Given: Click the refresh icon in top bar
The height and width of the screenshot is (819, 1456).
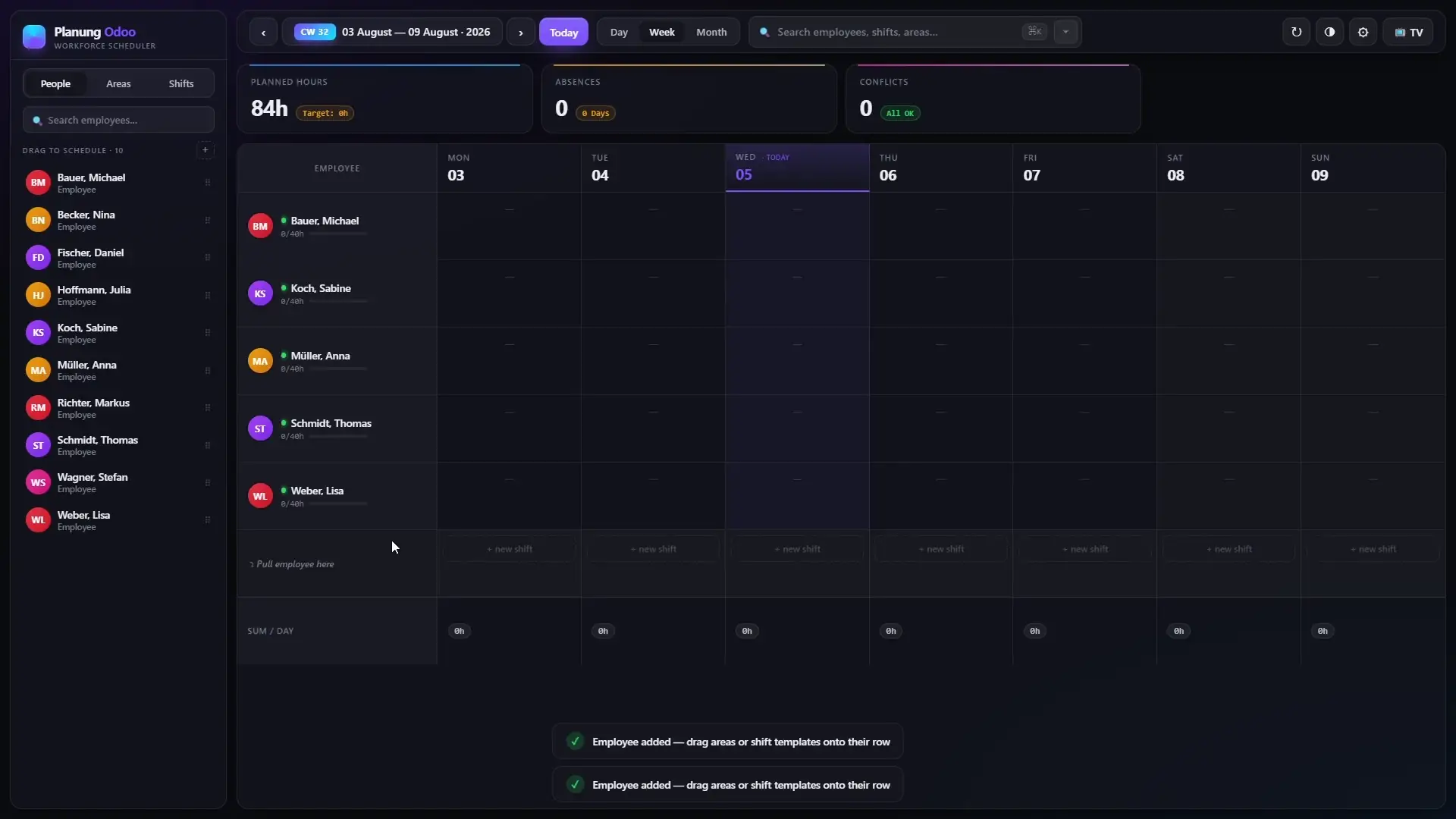Looking at the screenshot, I should pyautogui.click(x=1296, y=32).
